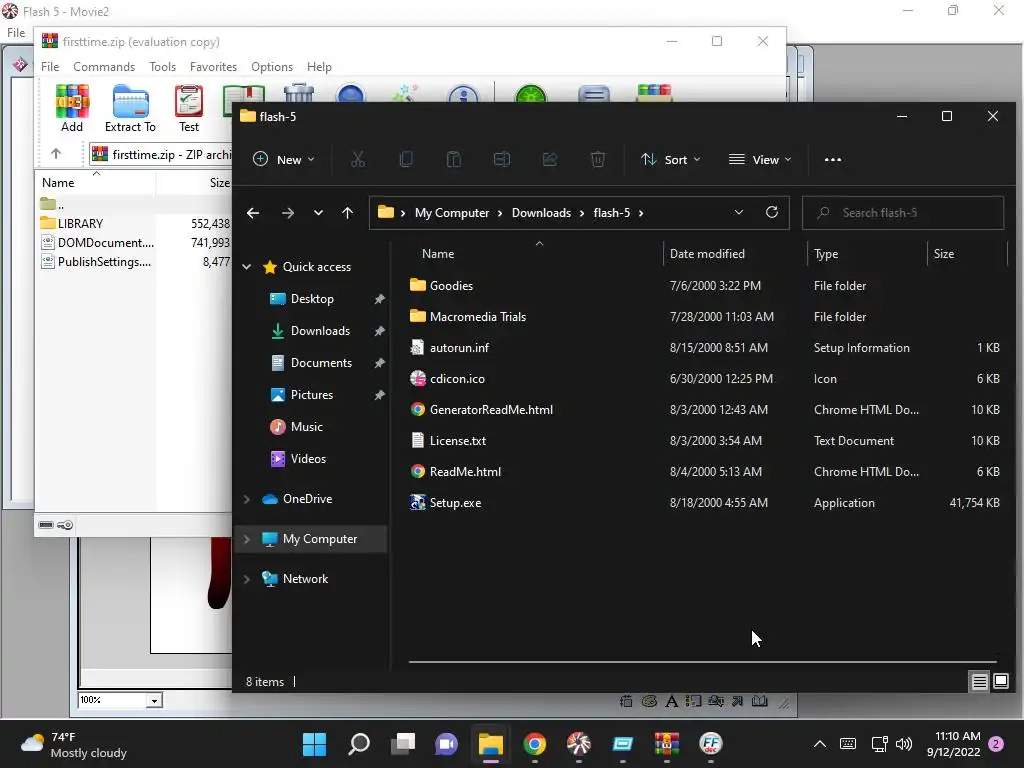Image resolution: width=1024 pixels, height=768 pixels.
Task: Sort by Name column in WinRAR
Action: click(95, 183)
